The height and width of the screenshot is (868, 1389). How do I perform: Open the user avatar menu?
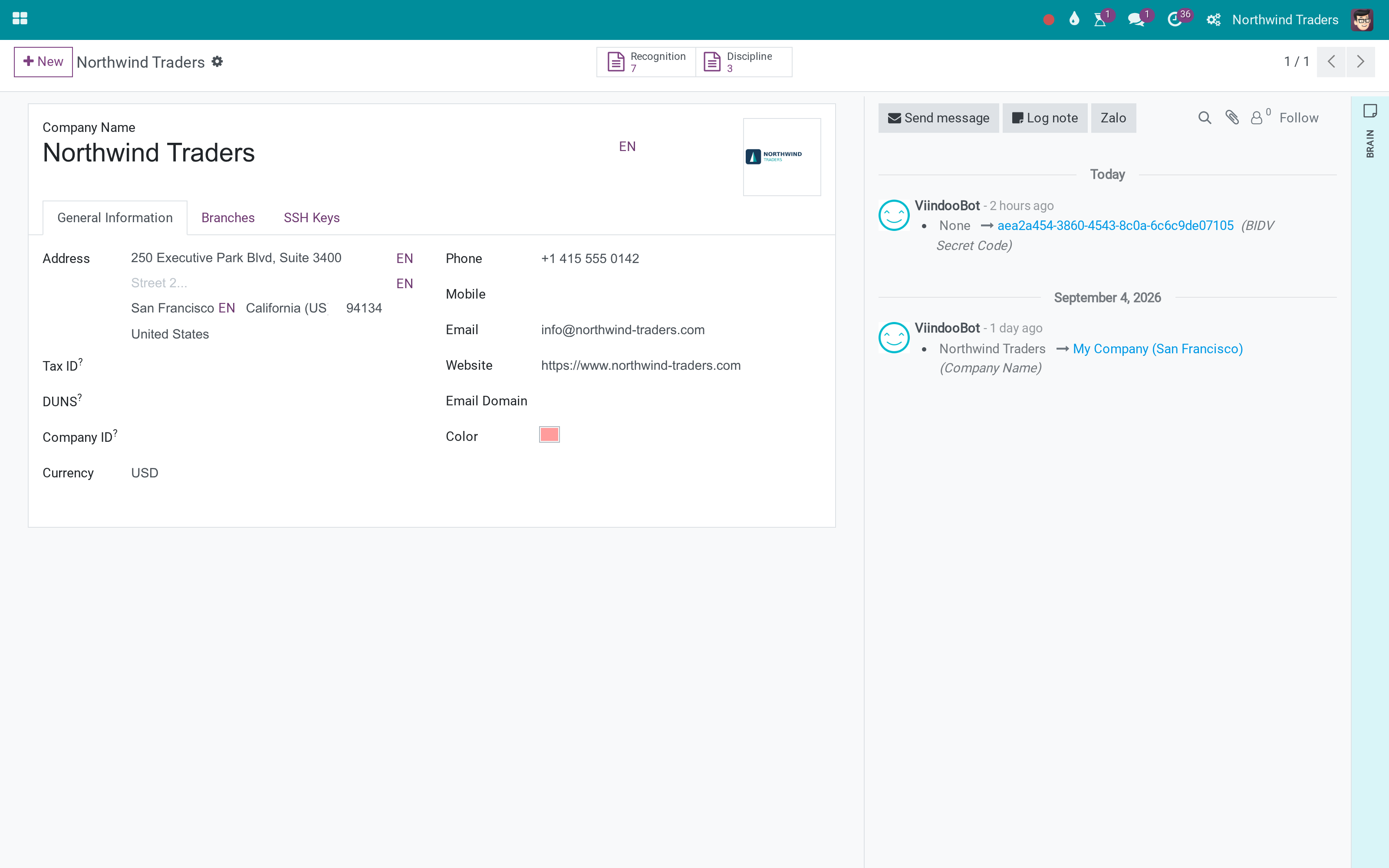click(x=1362, y=20)
